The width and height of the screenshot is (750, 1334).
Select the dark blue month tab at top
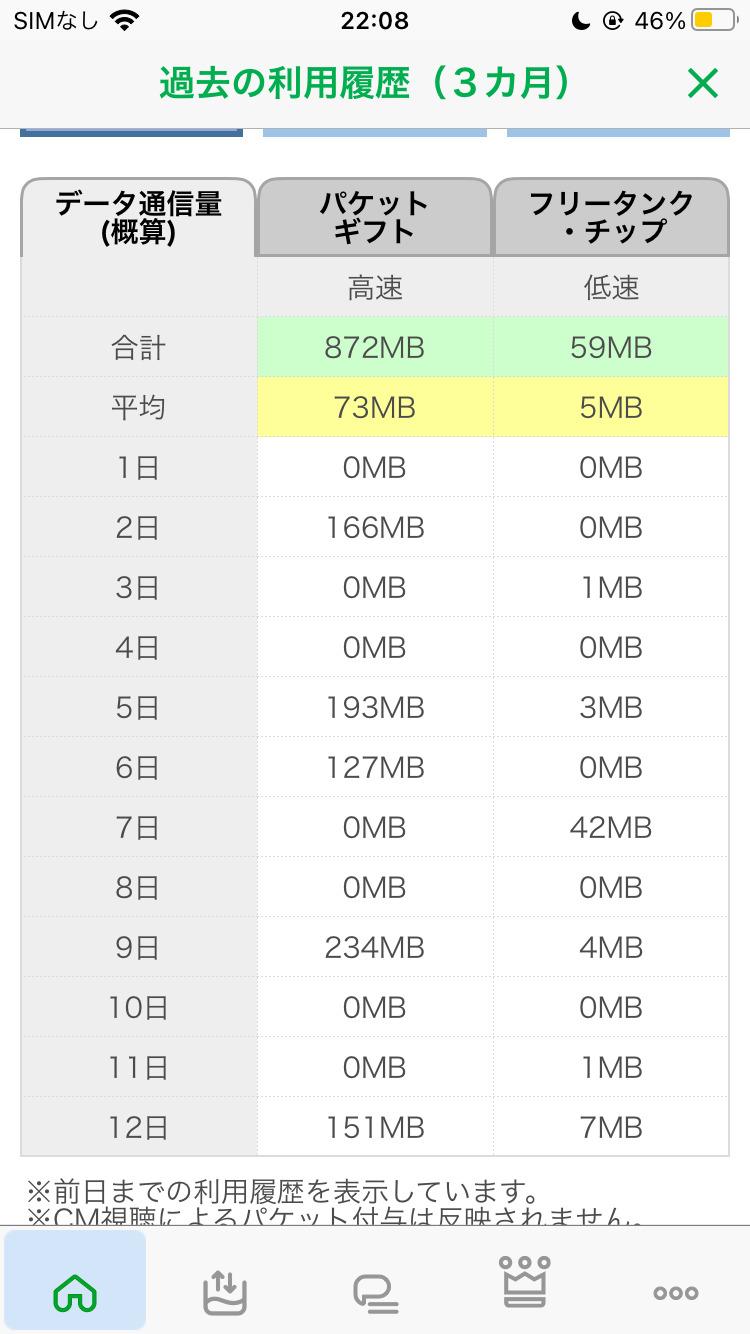tap(131, 131)
